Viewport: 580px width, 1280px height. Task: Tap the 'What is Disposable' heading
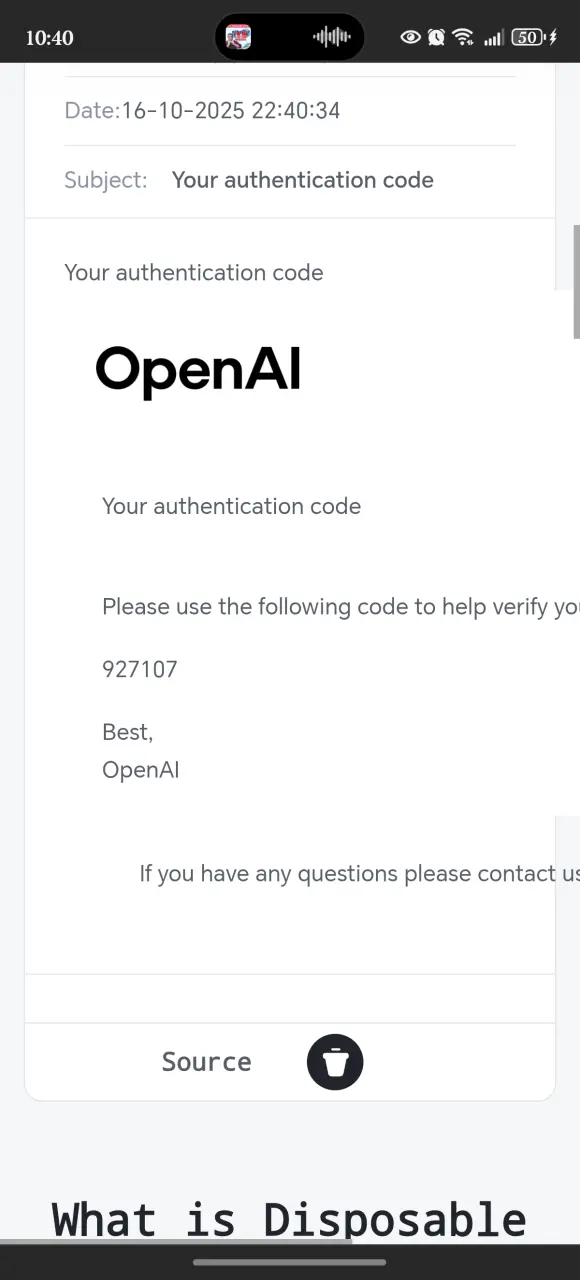click(x=289, y=1220)
